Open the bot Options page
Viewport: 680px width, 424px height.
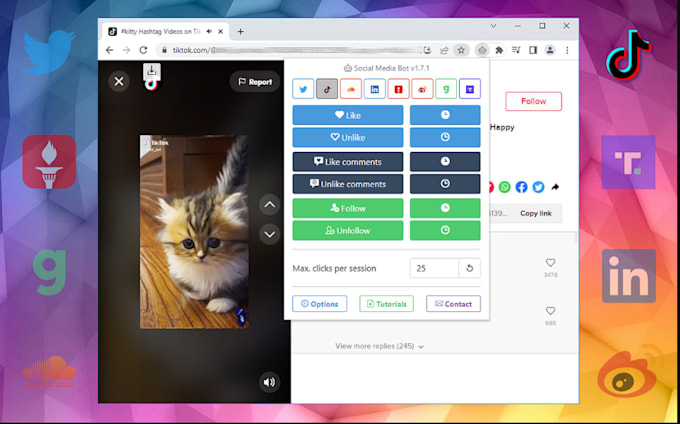click(x=320, y=304)
